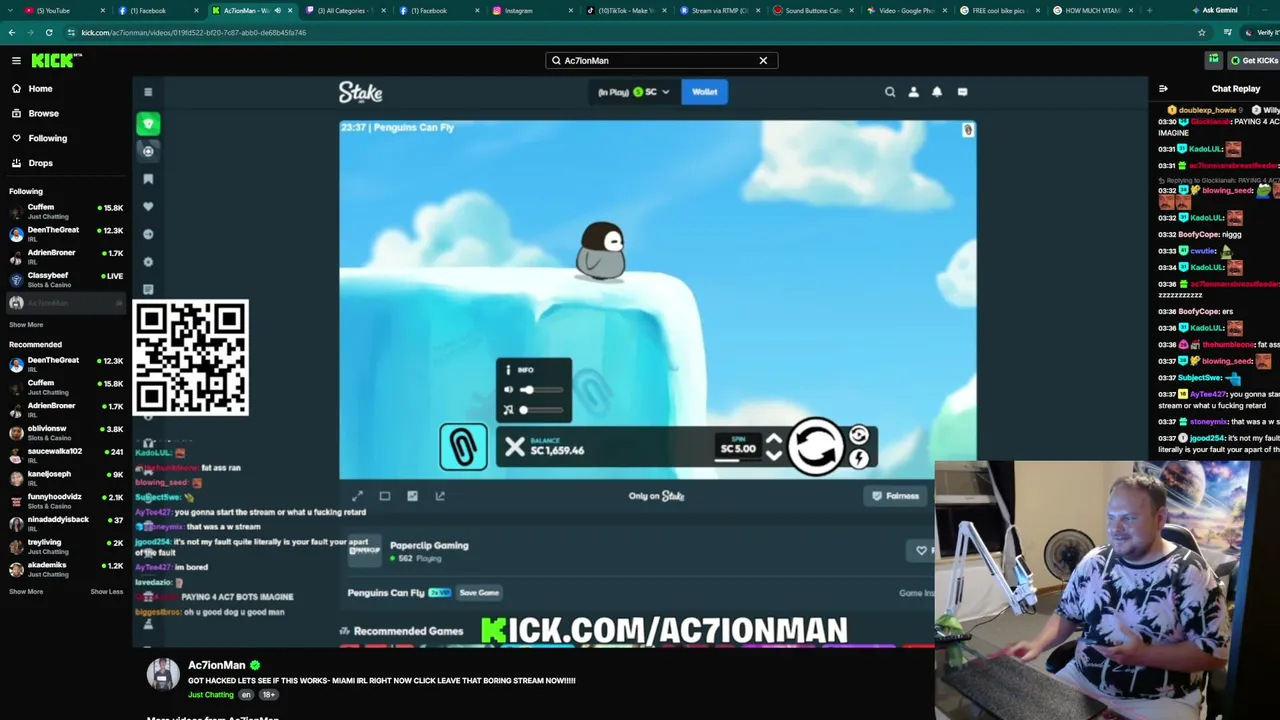Open the Stake user profile icon
Viewport: 1280px width, 720px height.
tap(913, 92)
